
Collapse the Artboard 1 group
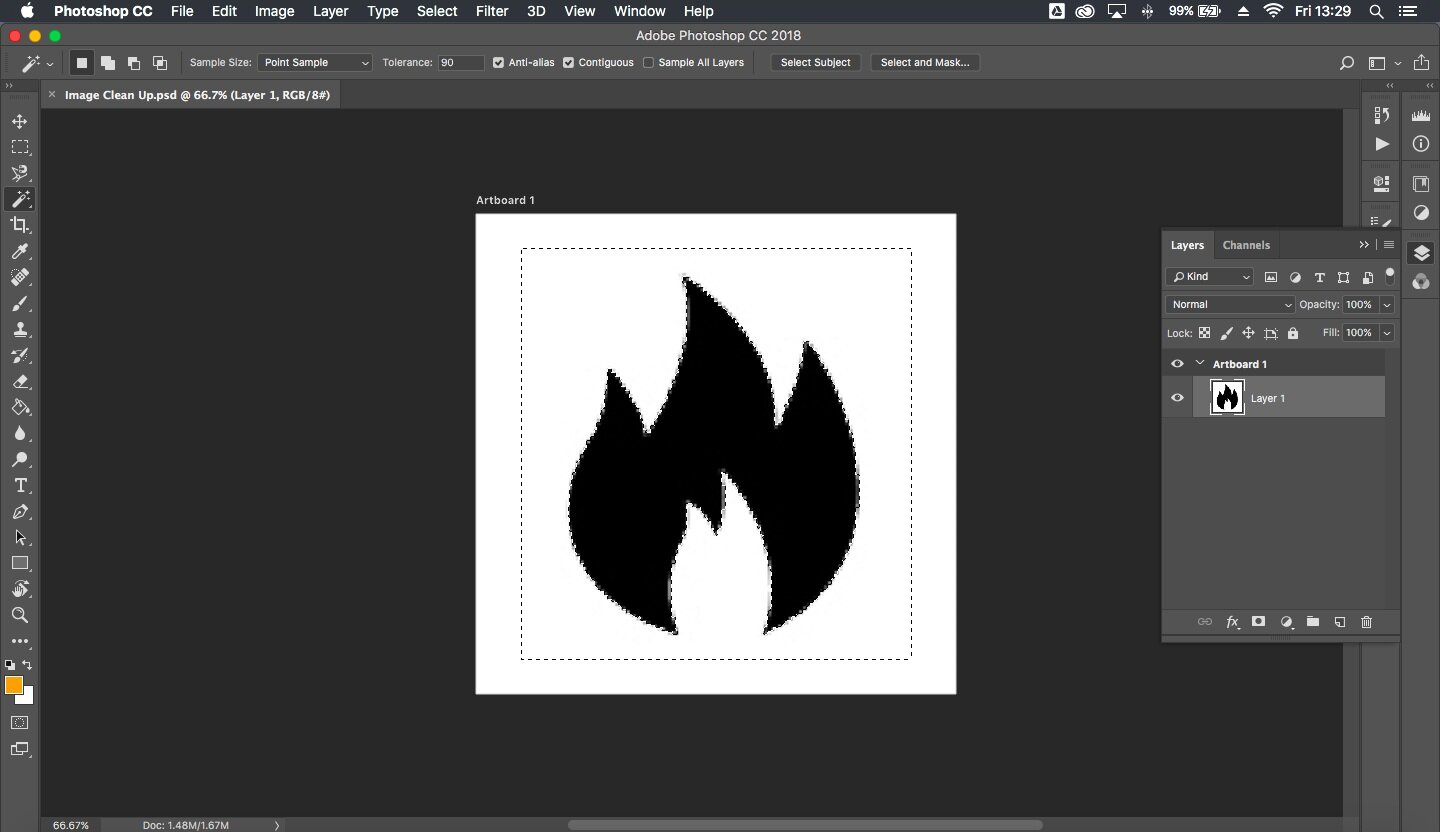point(1200,363)
